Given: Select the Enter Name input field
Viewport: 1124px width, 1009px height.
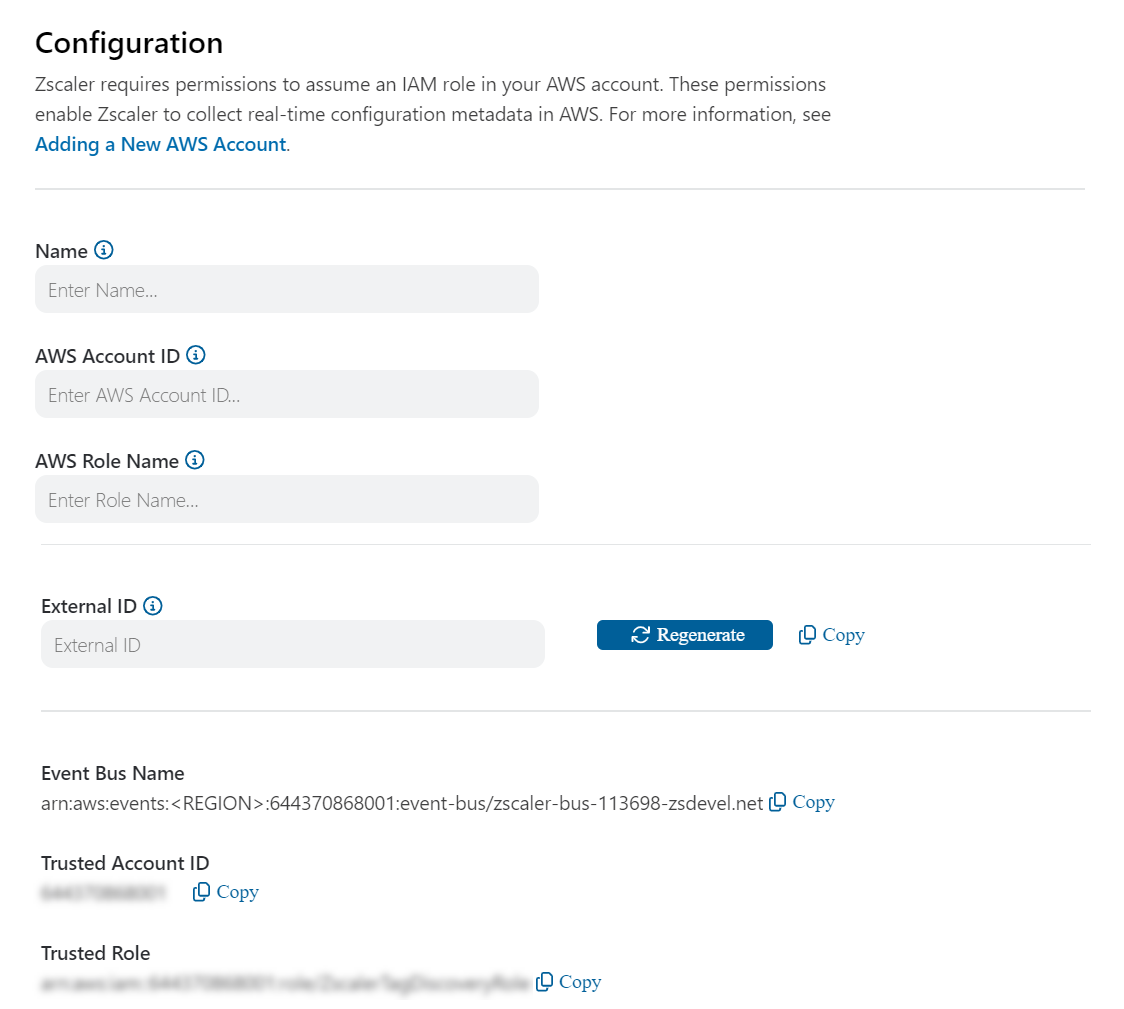Looking at the screenshot, I should coord(287,289).
